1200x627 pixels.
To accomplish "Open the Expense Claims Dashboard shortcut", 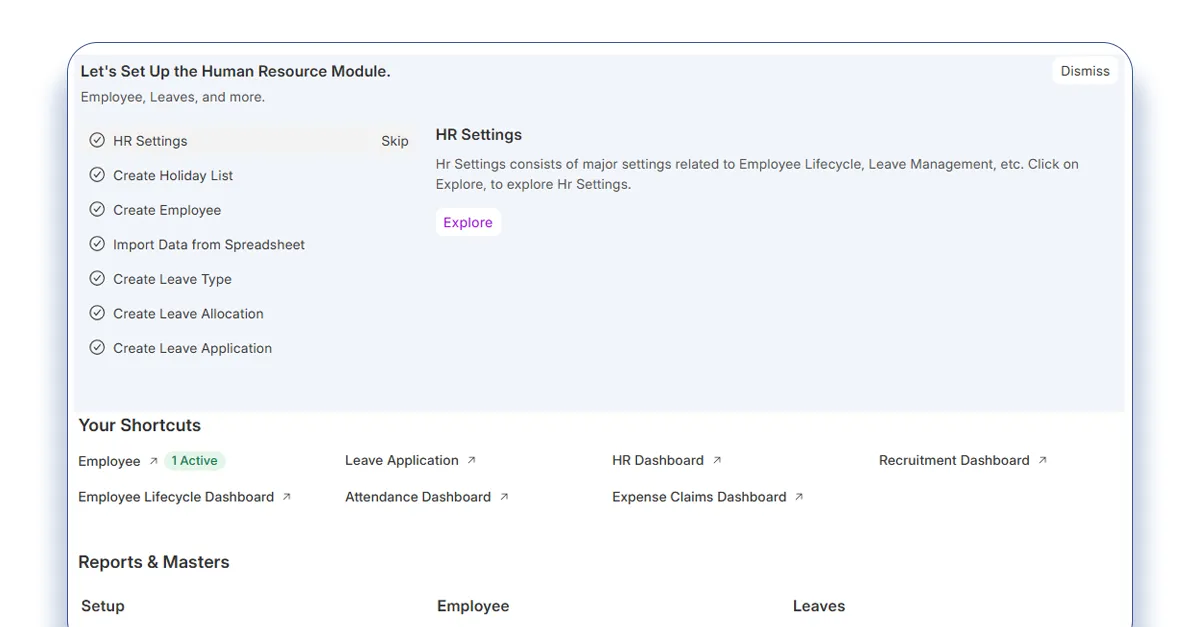I will [x=699, y=497].
